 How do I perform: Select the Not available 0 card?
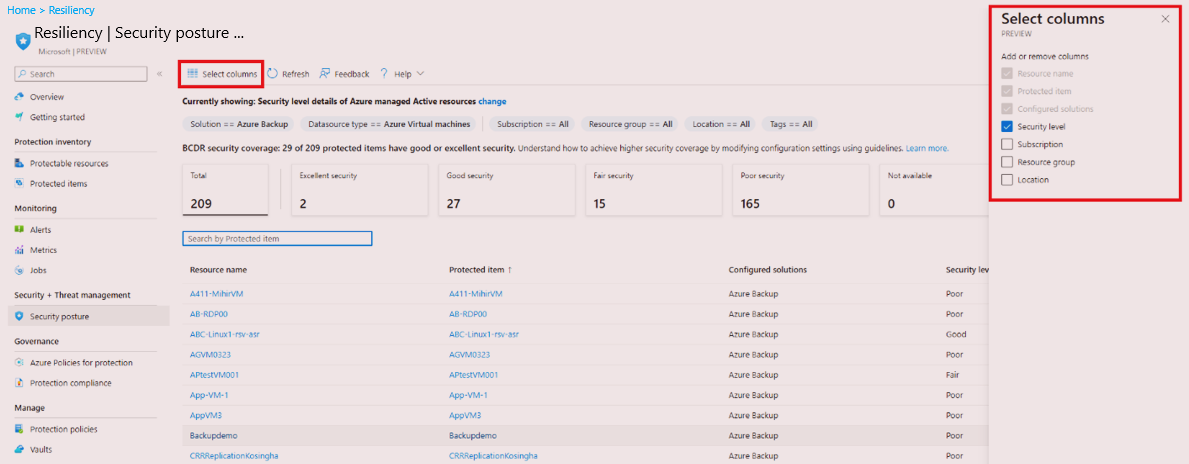click(x=934, y=190)
